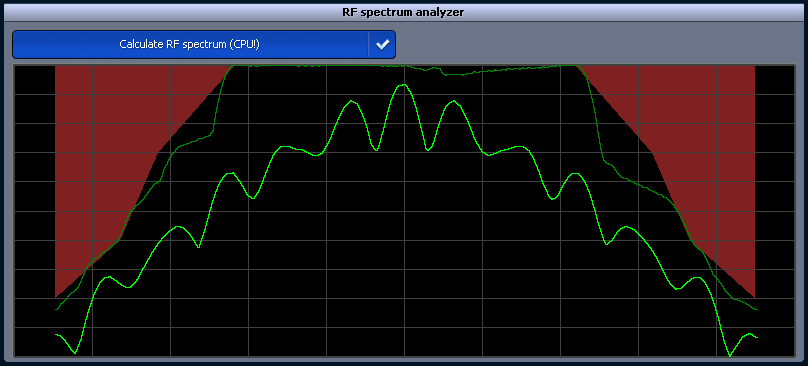Image resolution: width=808 pixels, height=366 pixels.
Task: Click the checkmark on Calculate RF spectrum
Action: tap(382, 45)
